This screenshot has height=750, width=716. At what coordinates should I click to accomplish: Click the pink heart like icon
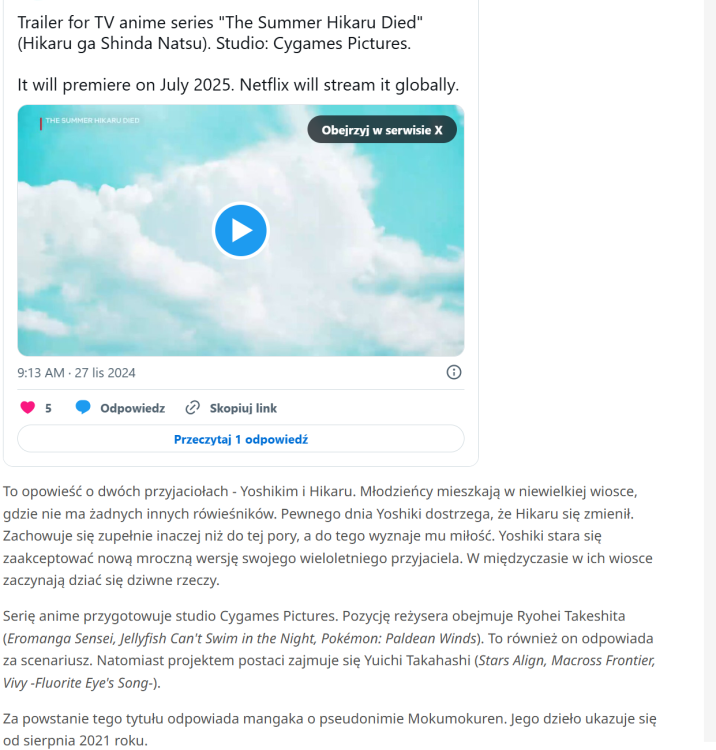(28, 408)
